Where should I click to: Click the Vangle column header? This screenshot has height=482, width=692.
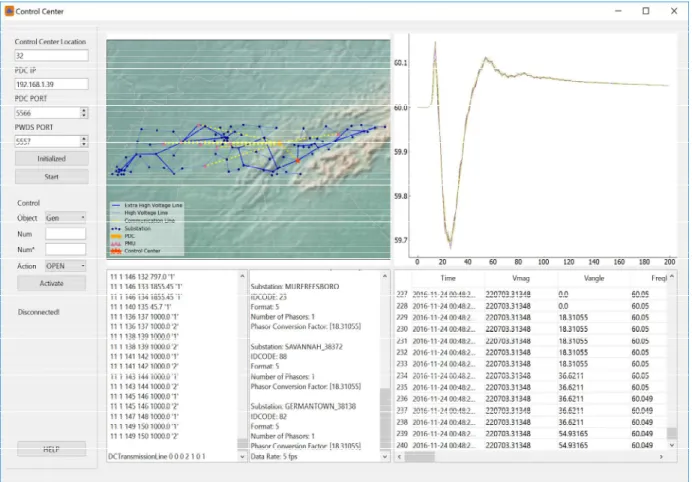pyautogui.click(x=594, y=278)
